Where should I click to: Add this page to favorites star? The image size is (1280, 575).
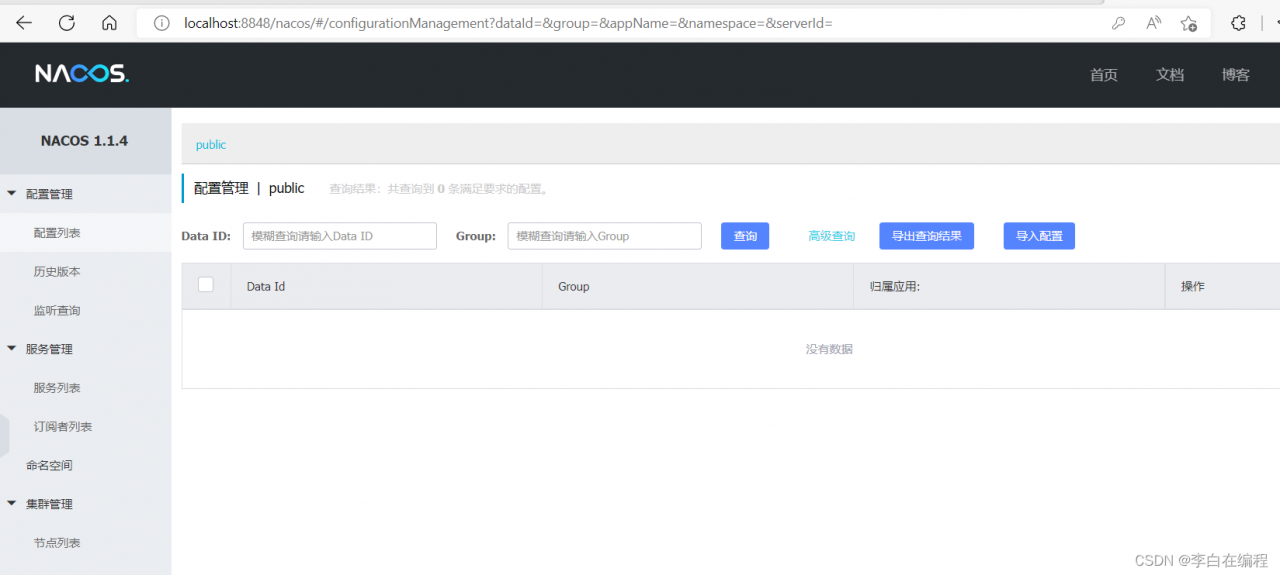click(x=1188, y=23)
